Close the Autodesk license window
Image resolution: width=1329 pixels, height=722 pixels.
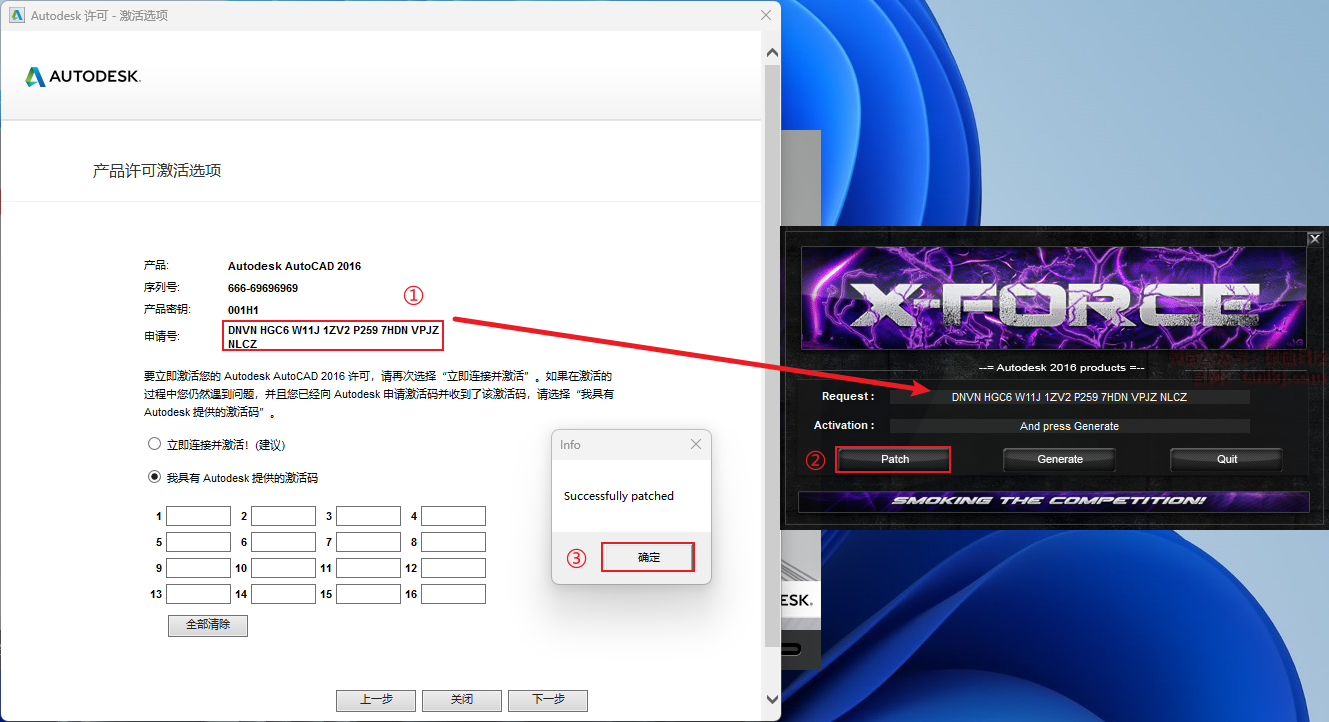pyautogui.click(x=766, y=15)
